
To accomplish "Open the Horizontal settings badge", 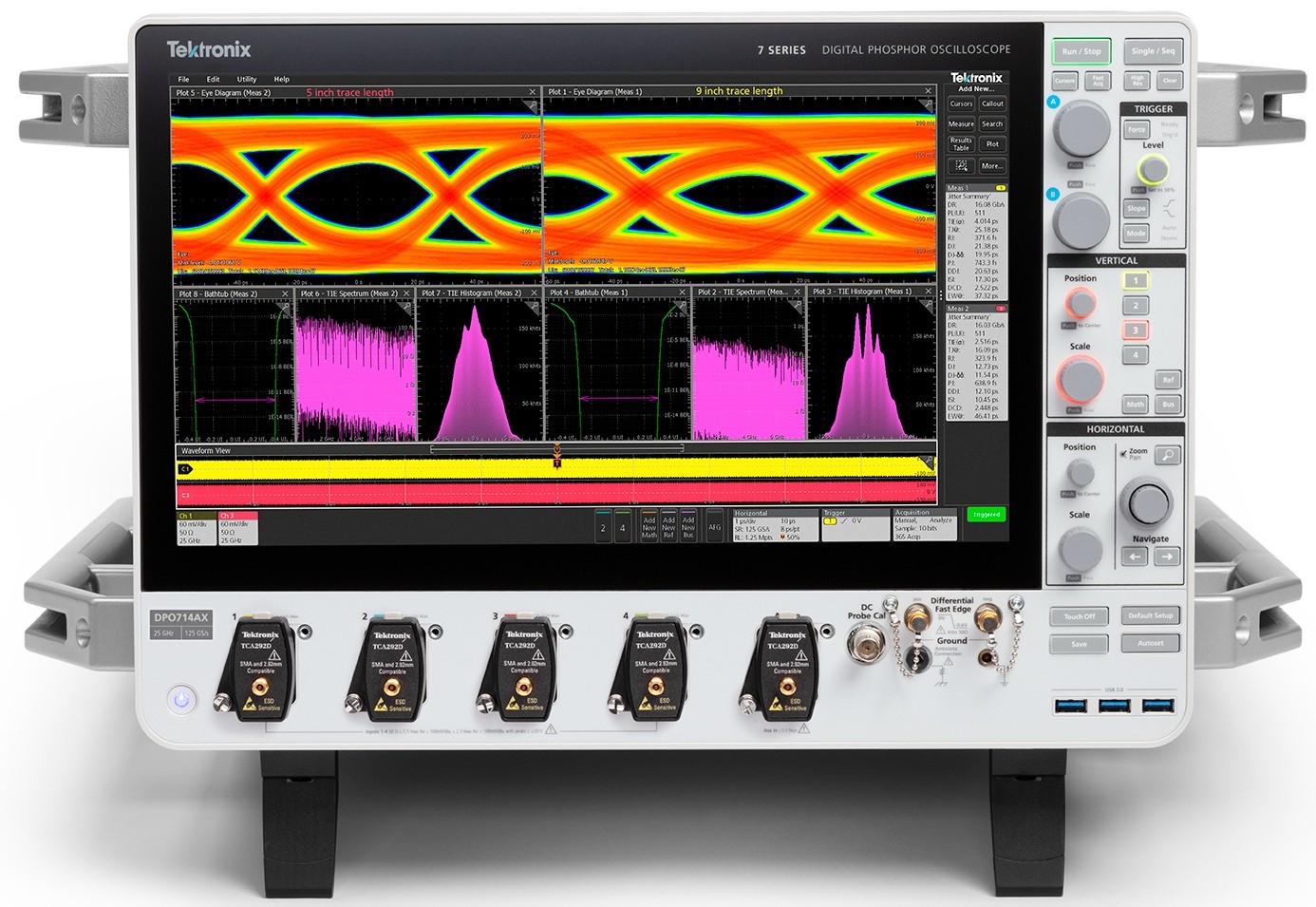I will [774, 525].
